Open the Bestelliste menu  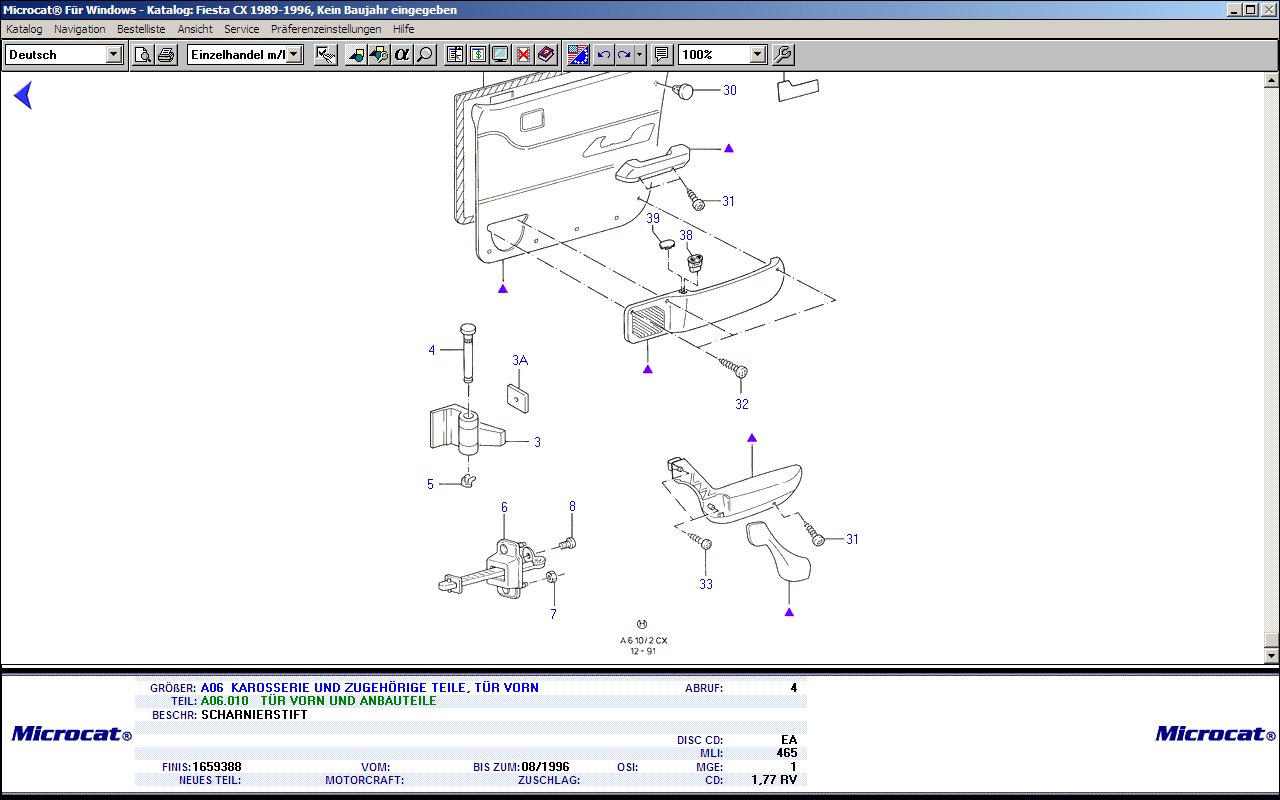point(141,29)
